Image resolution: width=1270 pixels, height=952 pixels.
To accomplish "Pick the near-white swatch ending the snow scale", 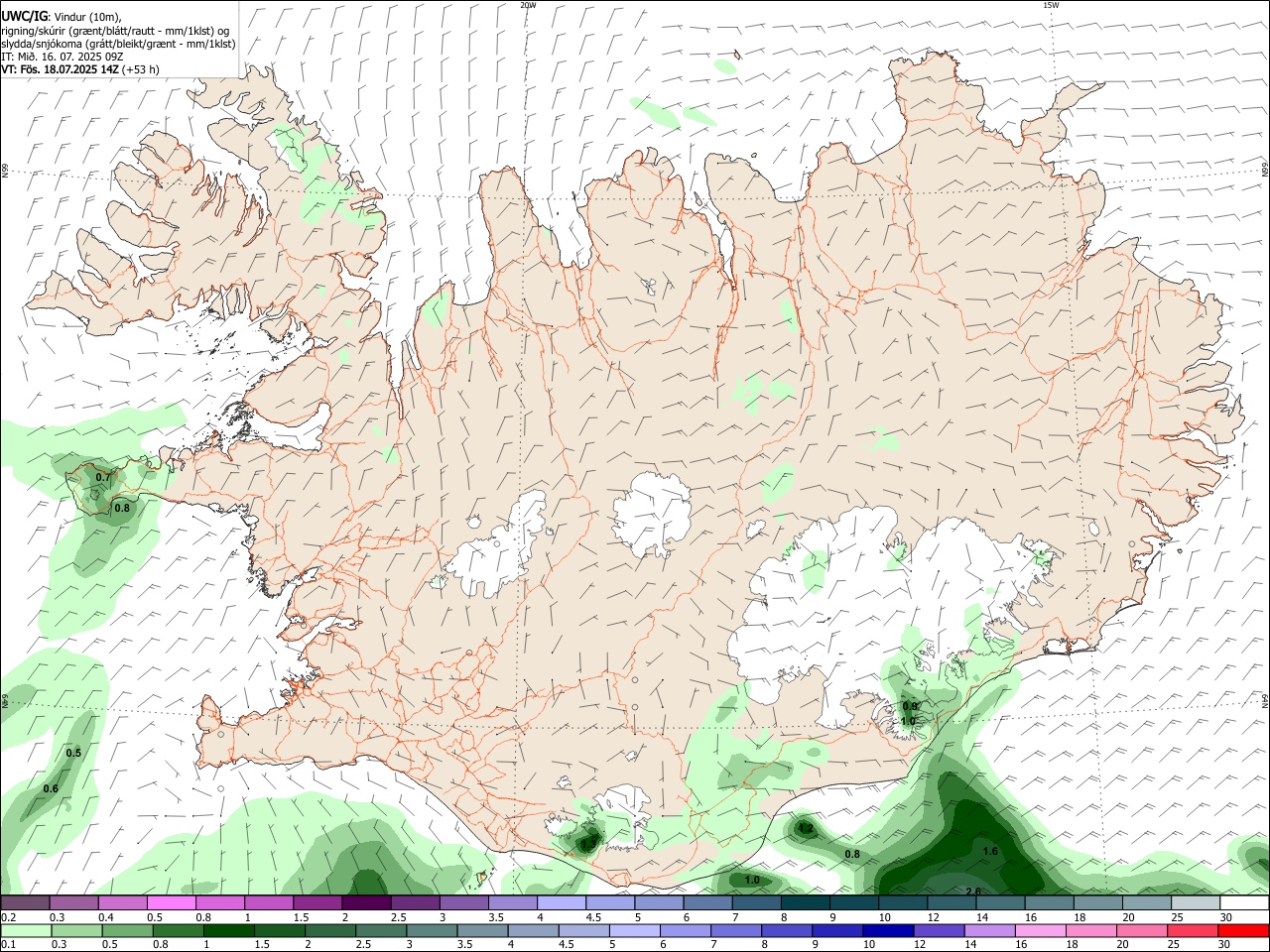I will click(x=1244, y=902).
